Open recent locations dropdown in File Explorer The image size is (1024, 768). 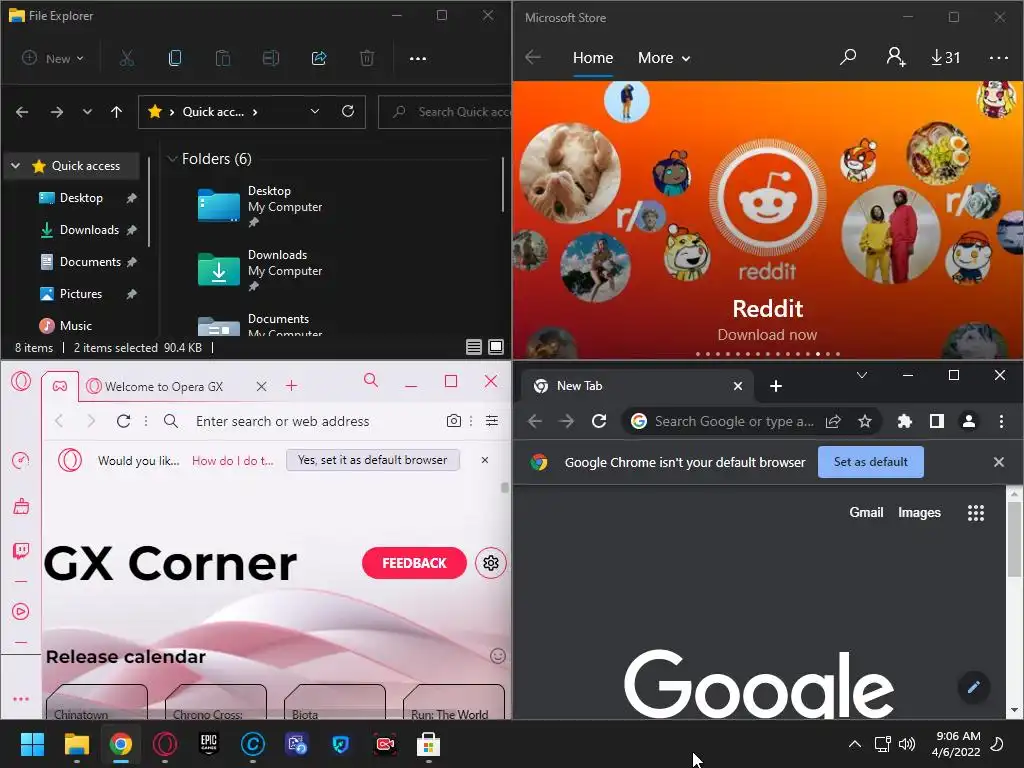pos(88,112)
